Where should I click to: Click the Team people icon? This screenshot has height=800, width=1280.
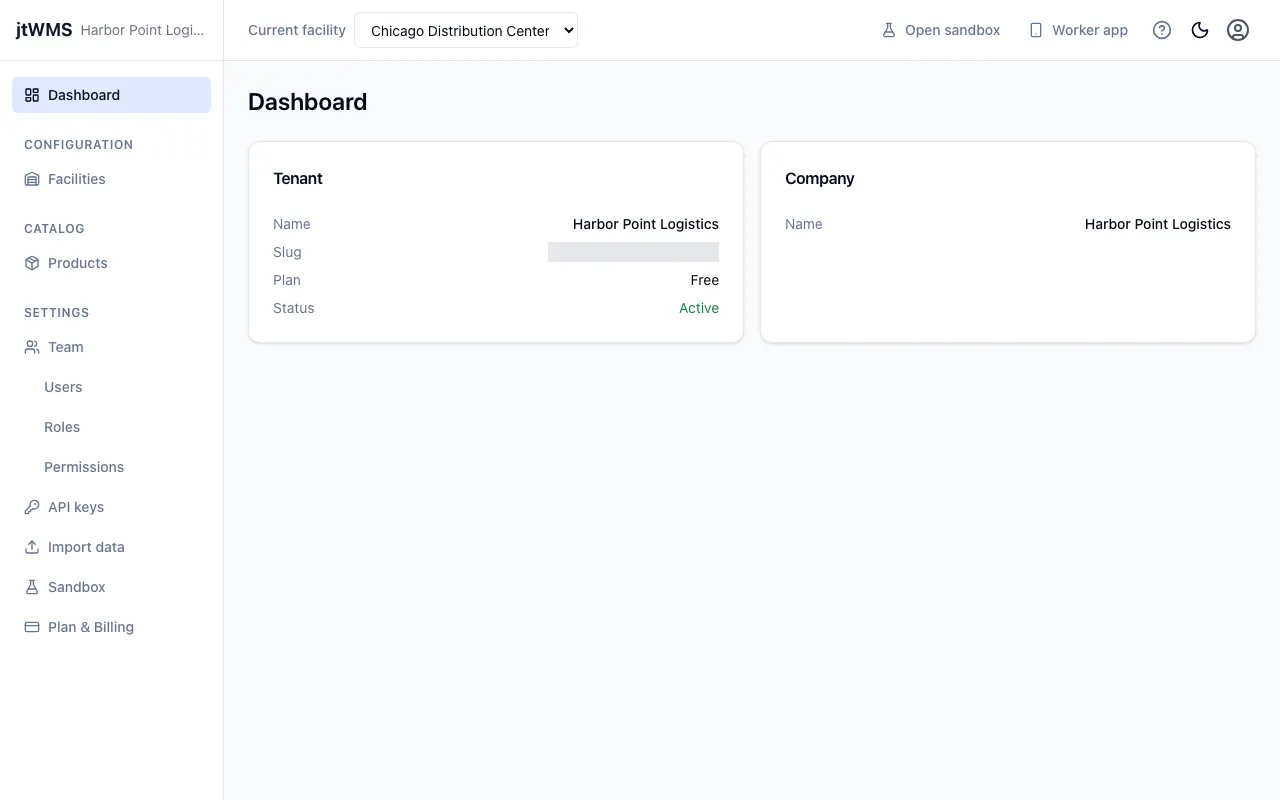pos(32,347)
